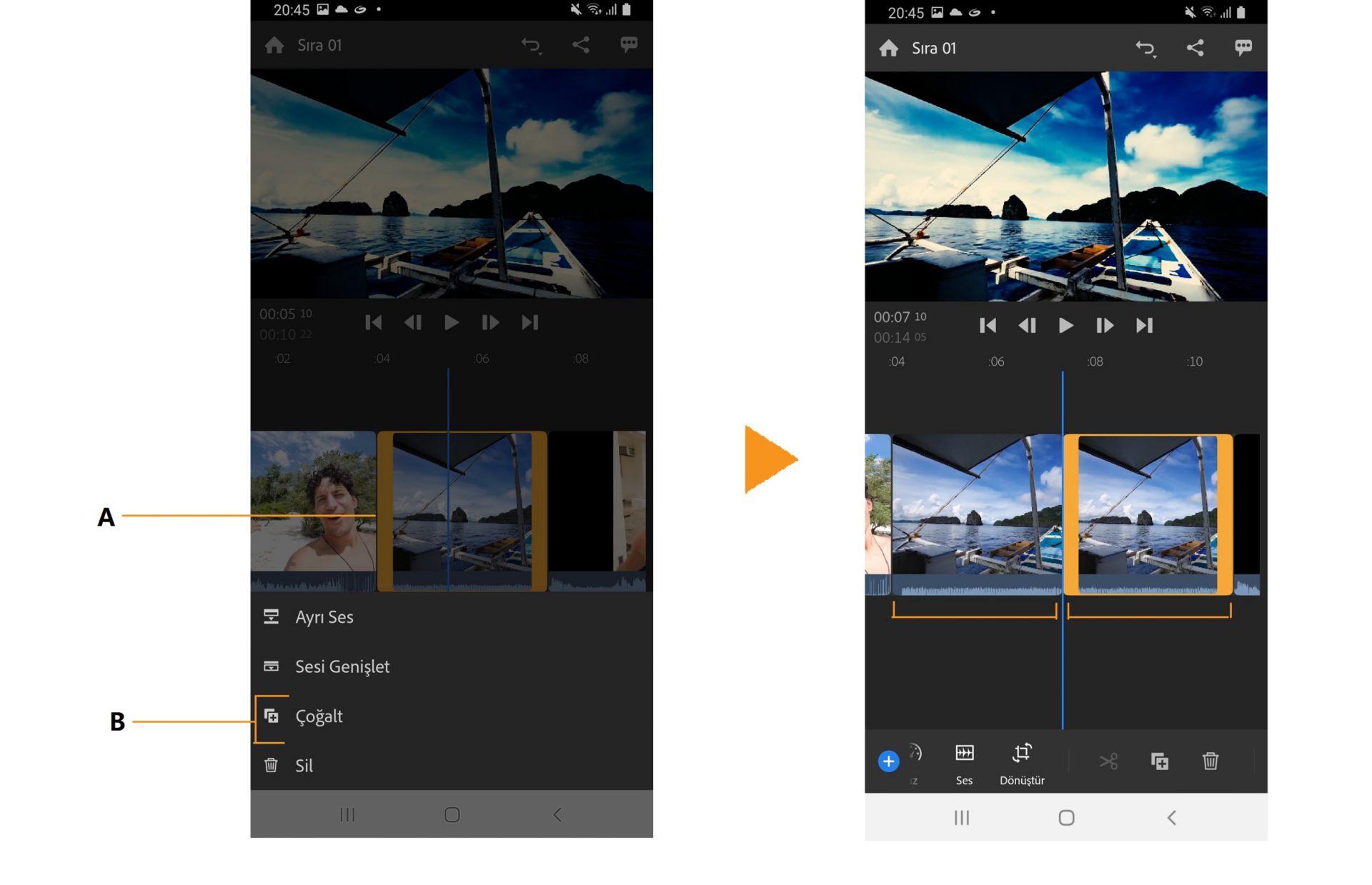Tap the trash delete icon in right toolbar

(x=1210, y=761)
